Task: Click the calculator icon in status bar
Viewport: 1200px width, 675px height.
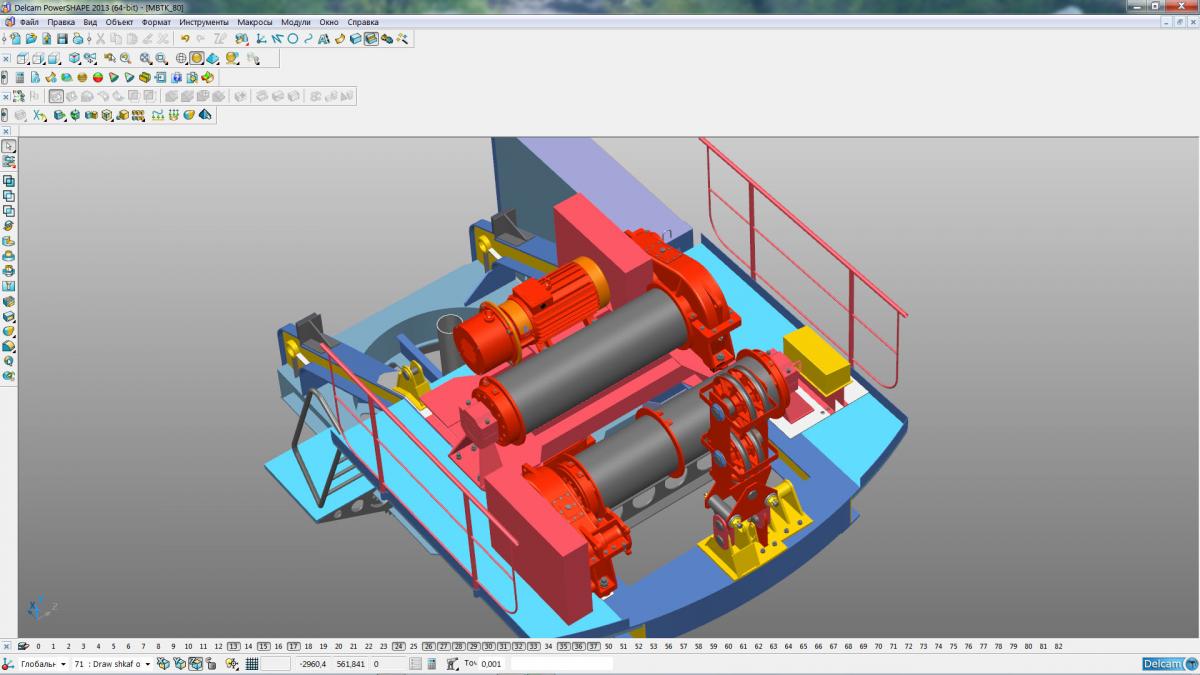Action: 431,663
